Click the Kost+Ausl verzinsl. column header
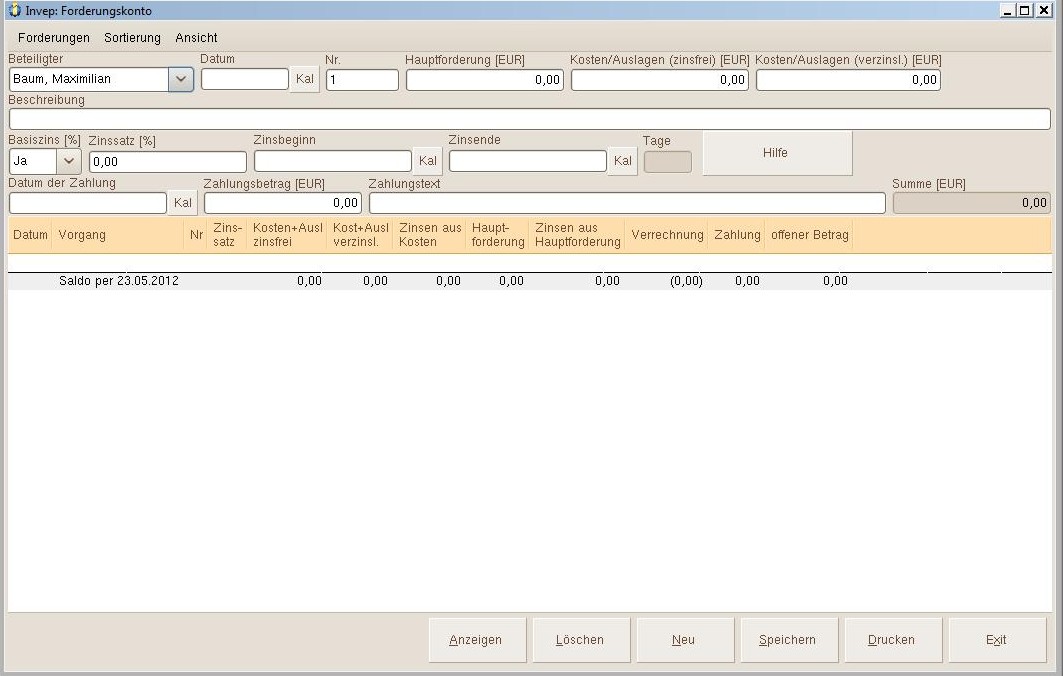 pyautogui.click(x=361, y=235)
